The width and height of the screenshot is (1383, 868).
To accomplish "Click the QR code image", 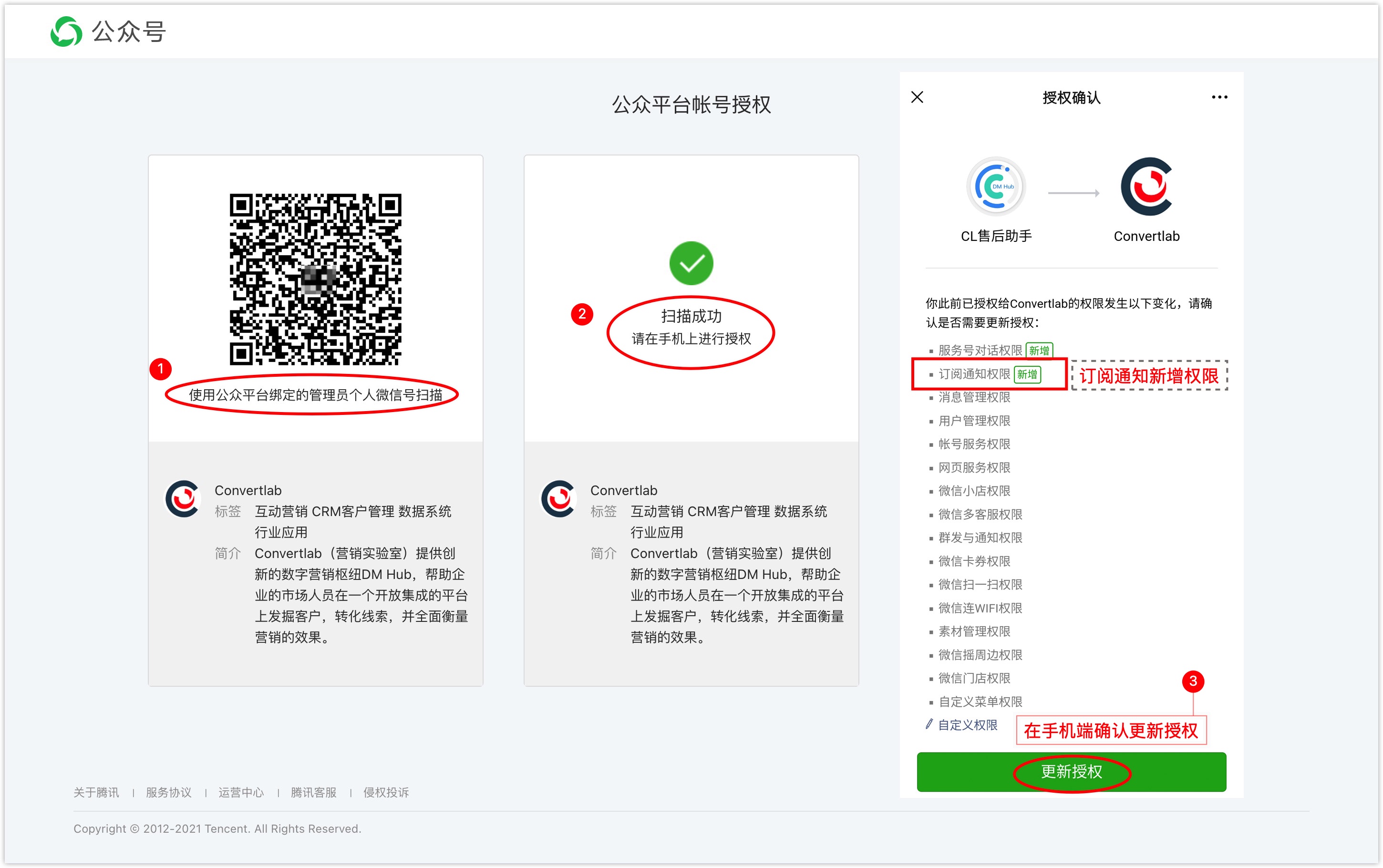I will coord(315,279).
